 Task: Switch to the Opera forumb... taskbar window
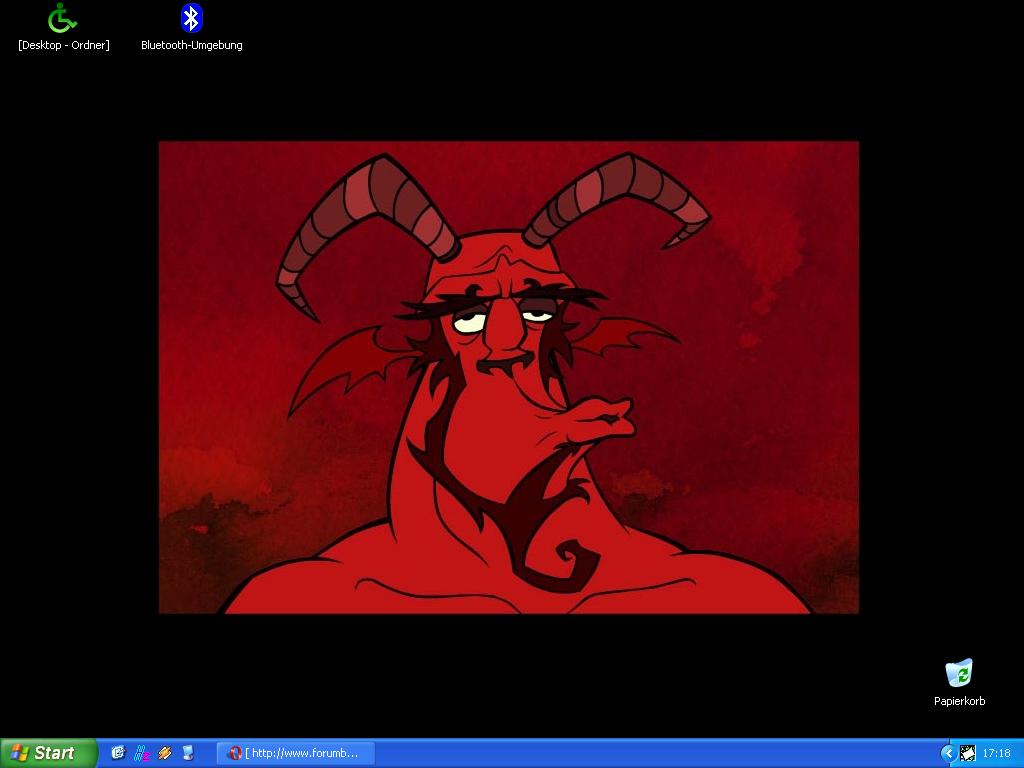point(296,753)
